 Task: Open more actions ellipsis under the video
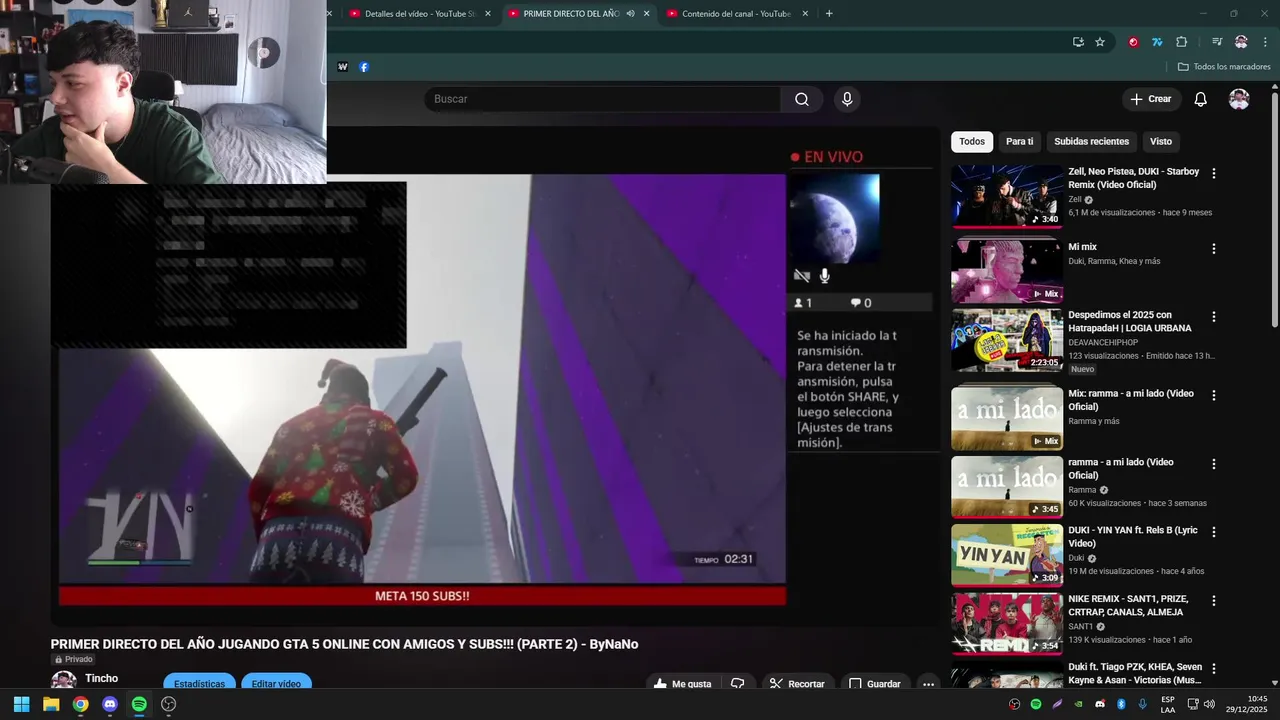[x=928, y=684]
